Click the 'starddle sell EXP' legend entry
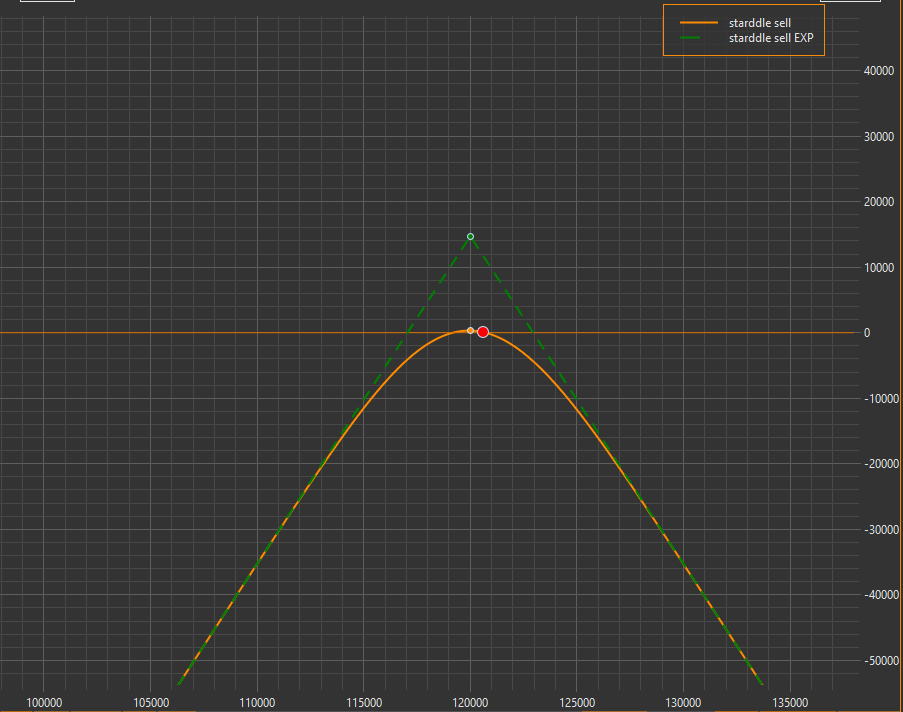Screen dimensions: 903x712 pyautogui.click(x=771, y=38)
